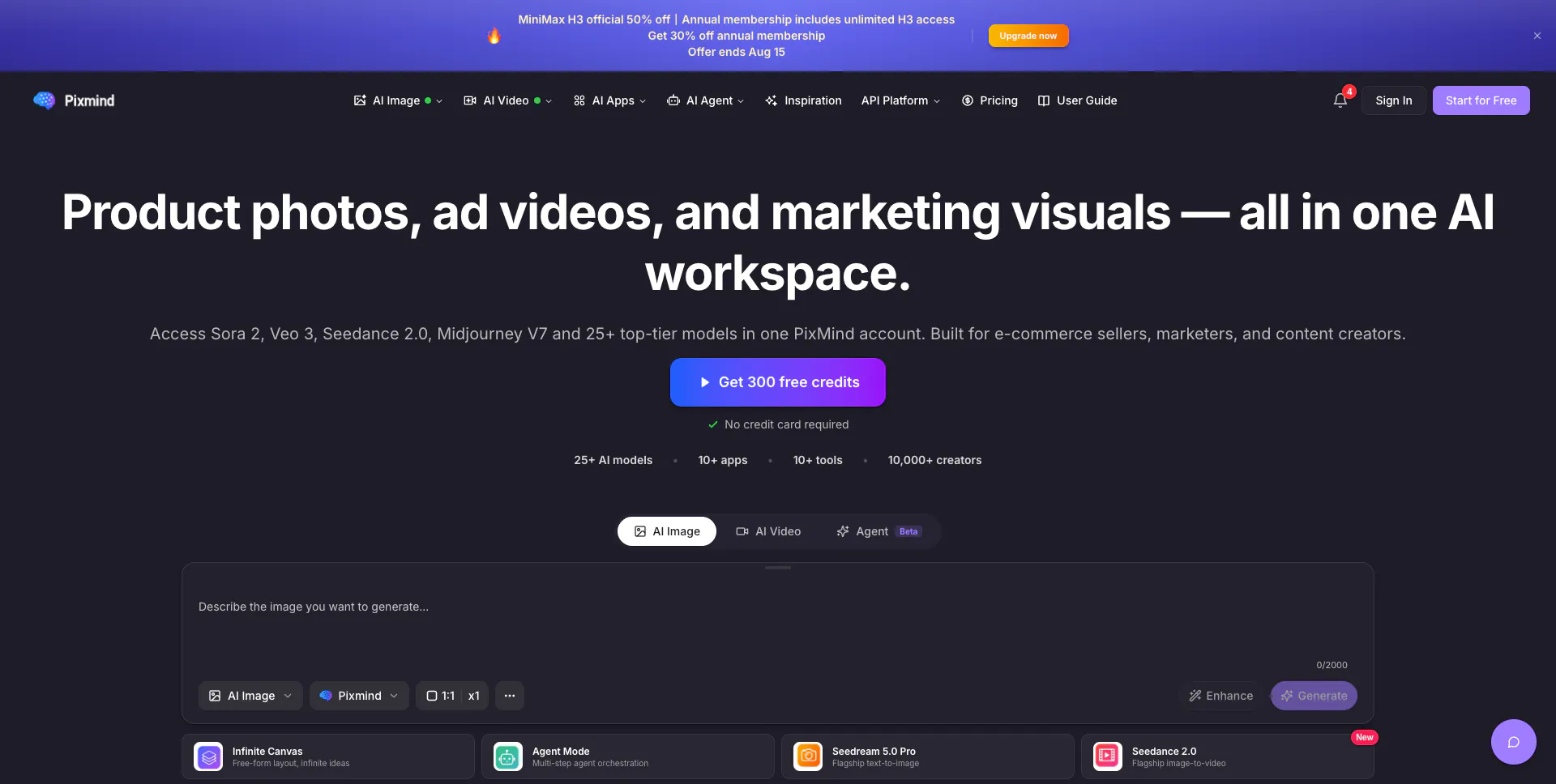Viewport: 1556px width, 784px height.
Task: Click the Pixmind brain logo icon
Action: [x=45, y=100]
